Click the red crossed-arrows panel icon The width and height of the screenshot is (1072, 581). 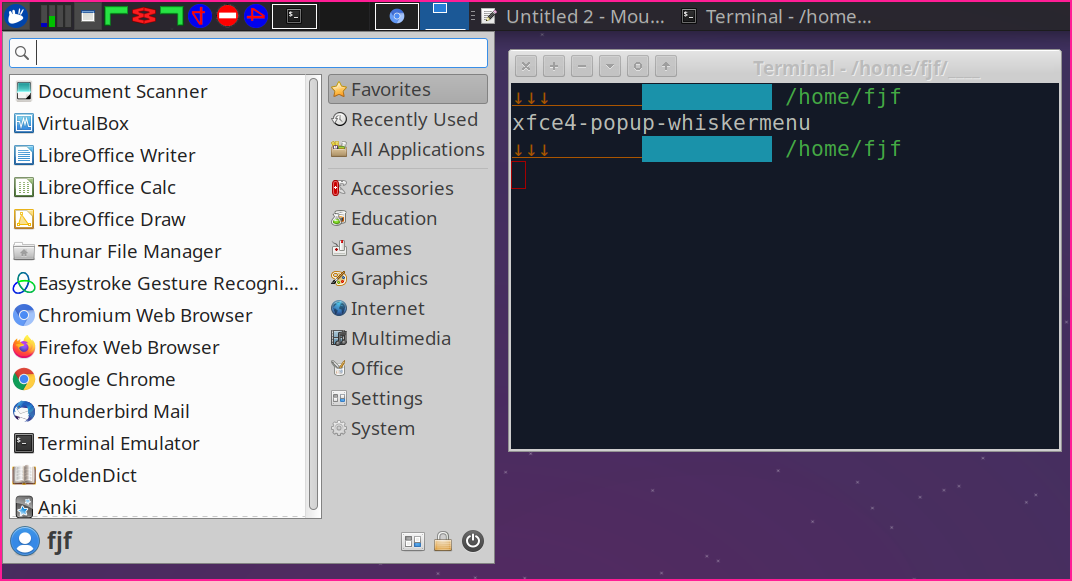pos(144,16)
